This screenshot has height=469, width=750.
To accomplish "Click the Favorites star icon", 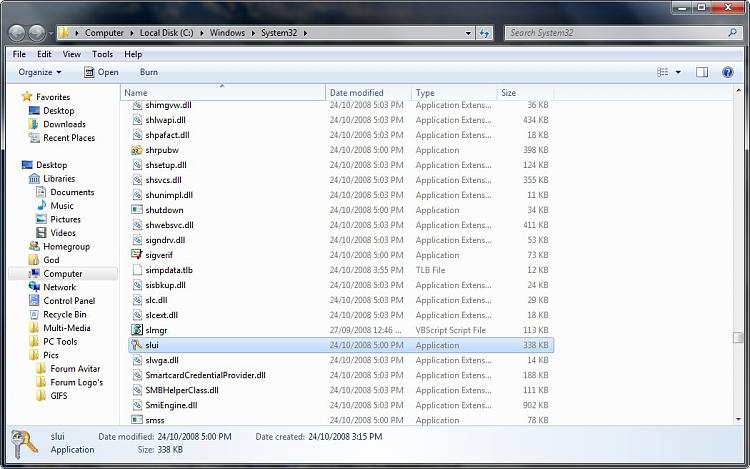I will pos(27,97).
